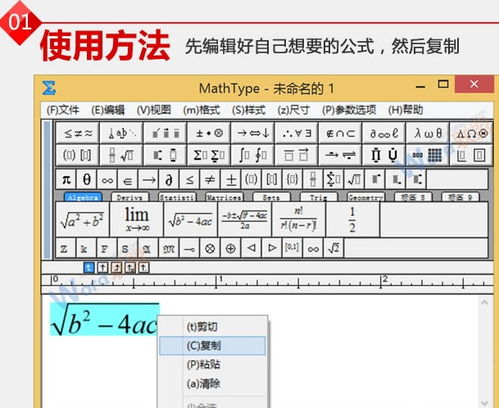Viewport: 499px width, 408px height.
Task: Open the operator symbols palette (±•⊗)
Action: pyautogui.click(x=209, y=133)
